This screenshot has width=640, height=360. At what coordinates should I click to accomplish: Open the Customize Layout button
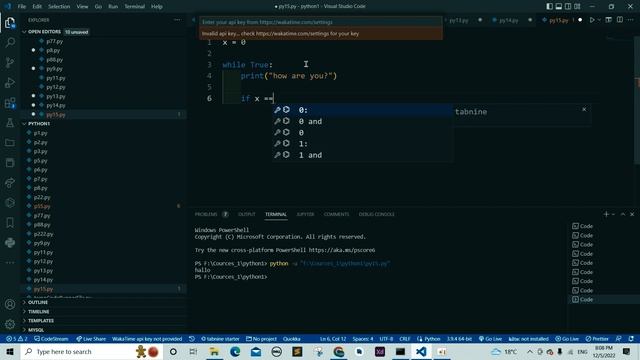[577, 7]
